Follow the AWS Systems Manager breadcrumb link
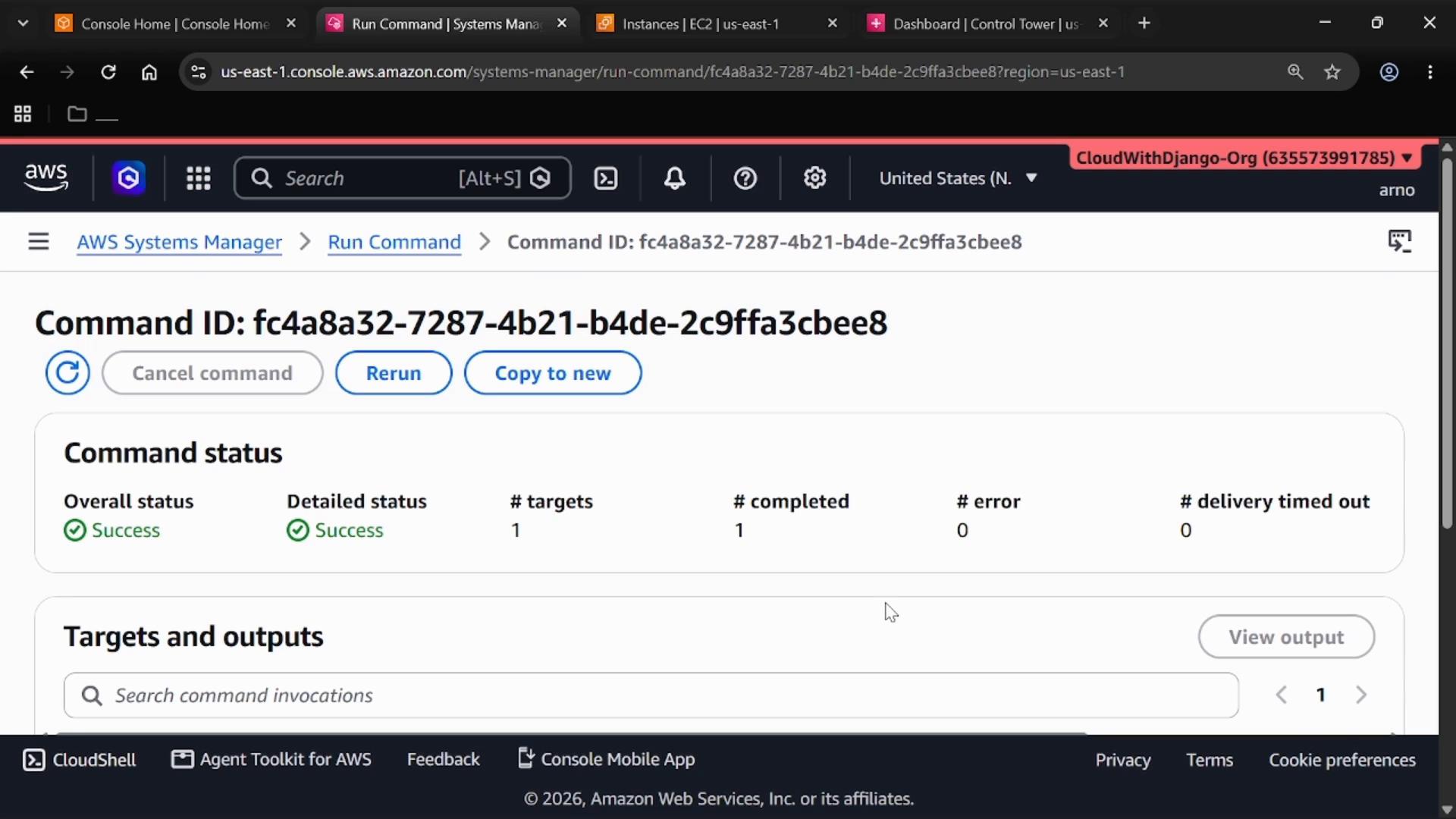Viewport: 1456px width, 819px height. tap(179, 242)
